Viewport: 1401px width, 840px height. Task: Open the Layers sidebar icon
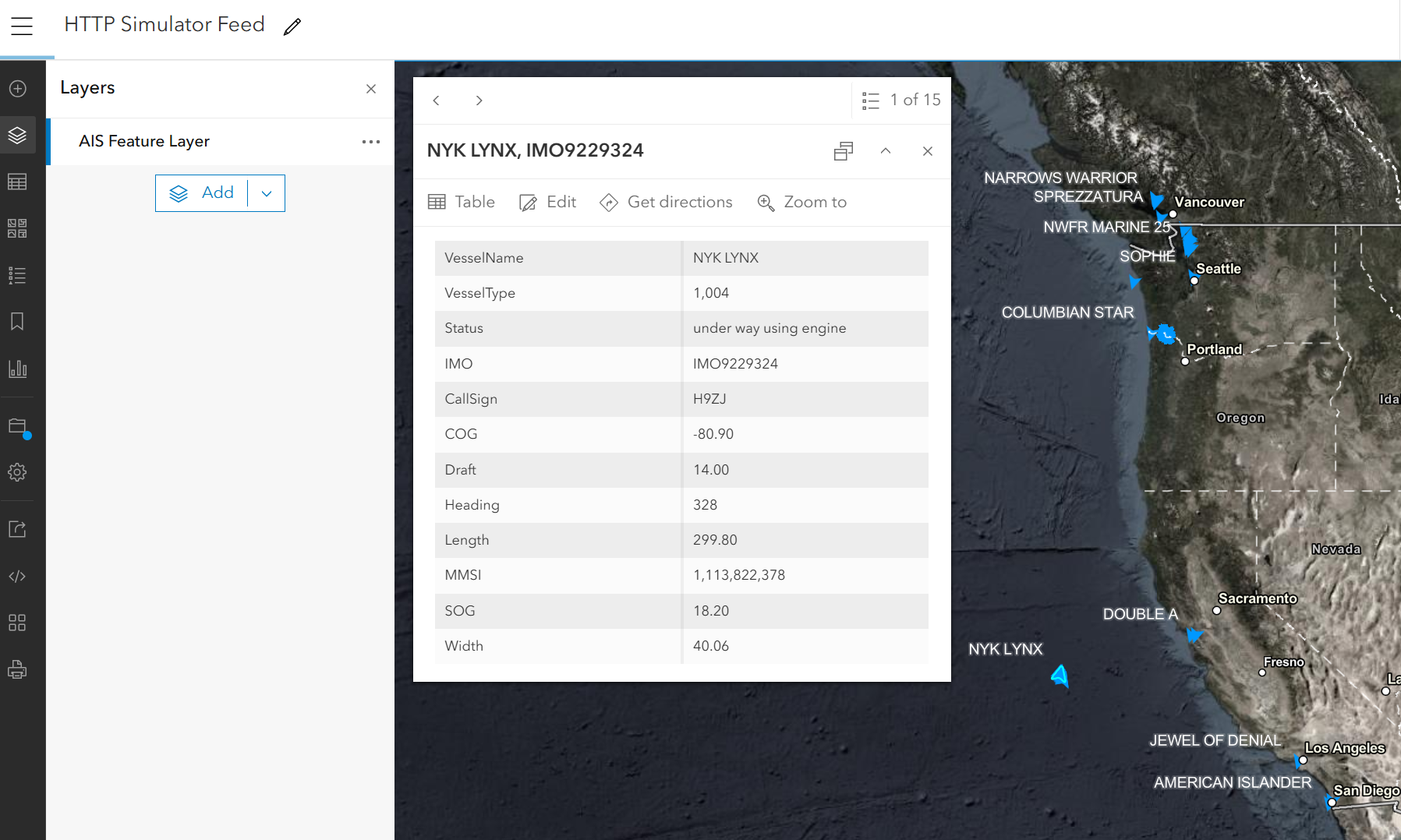(x=17, y=136)
